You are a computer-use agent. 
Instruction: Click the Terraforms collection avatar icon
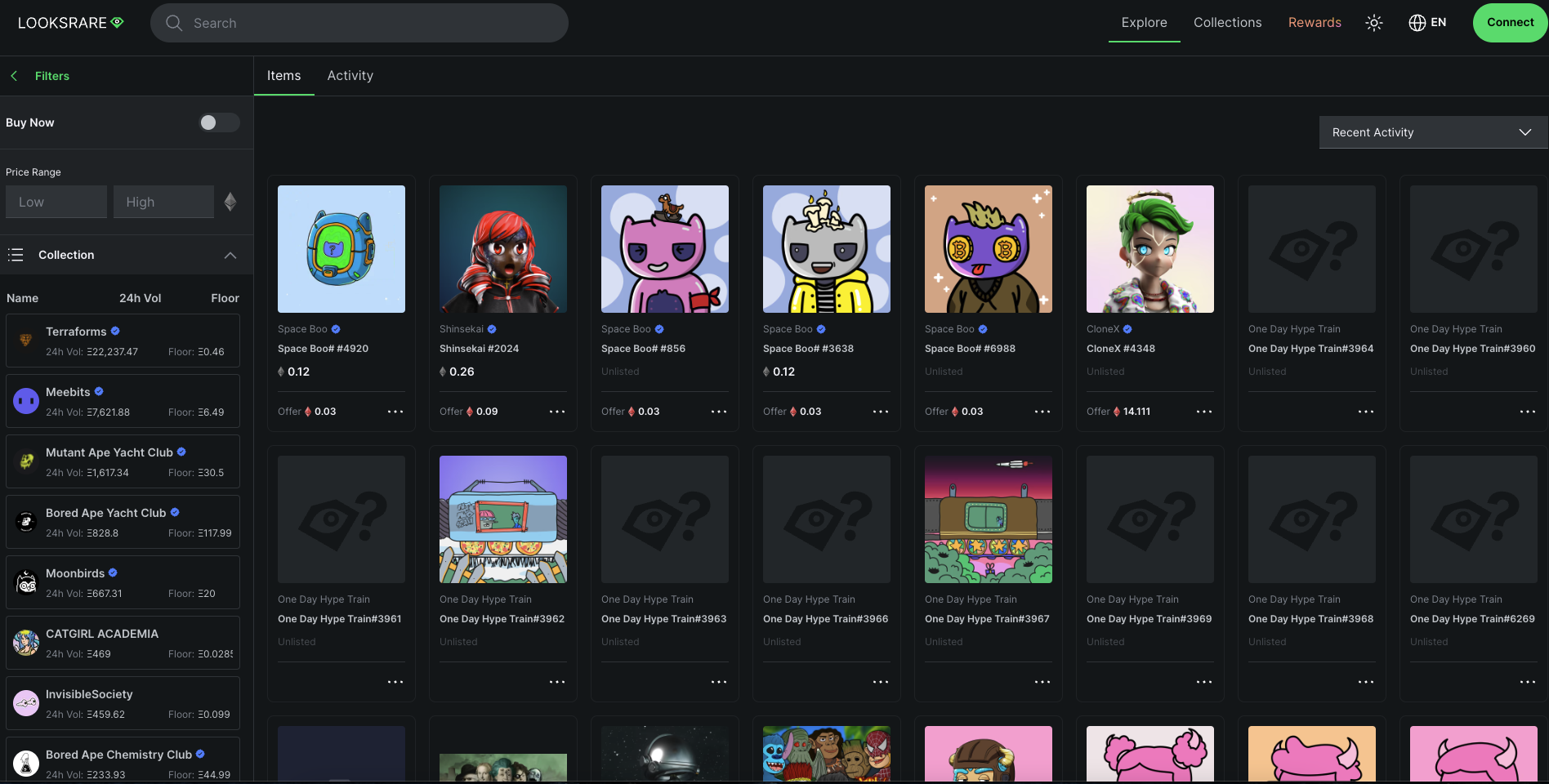point(26,341)
